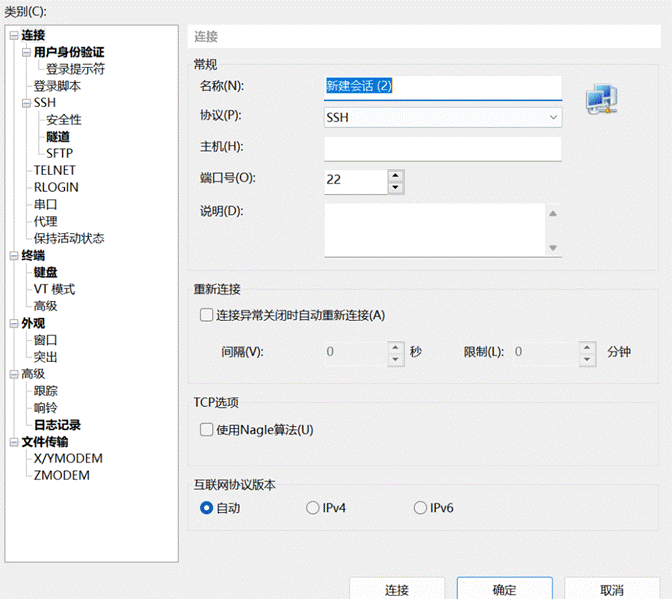Select 外观 tree label
This screenshot has height=599, width=672.
coord(33,323)
